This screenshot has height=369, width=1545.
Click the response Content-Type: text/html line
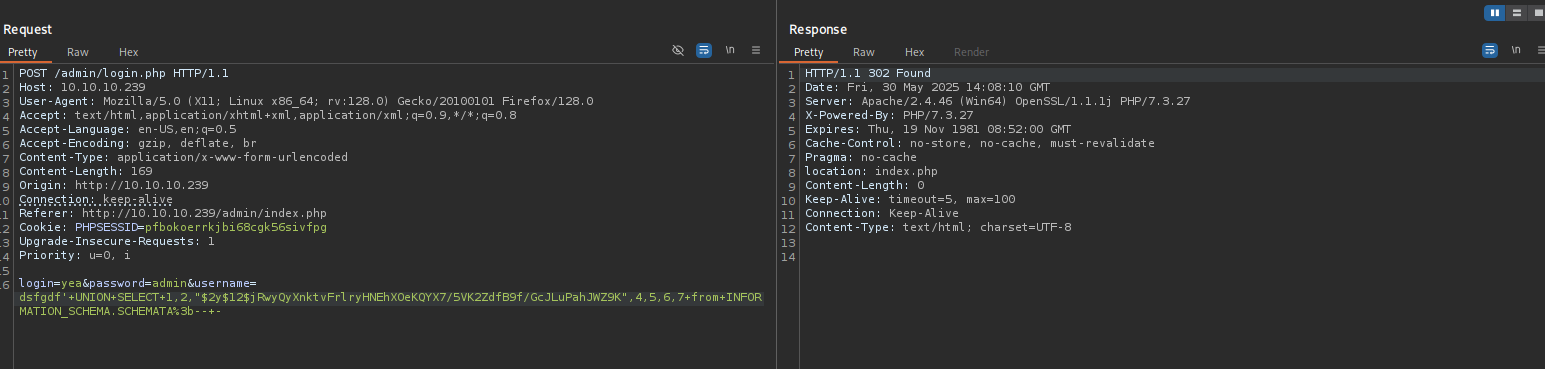pyautogui.click(x=938, y=228)
